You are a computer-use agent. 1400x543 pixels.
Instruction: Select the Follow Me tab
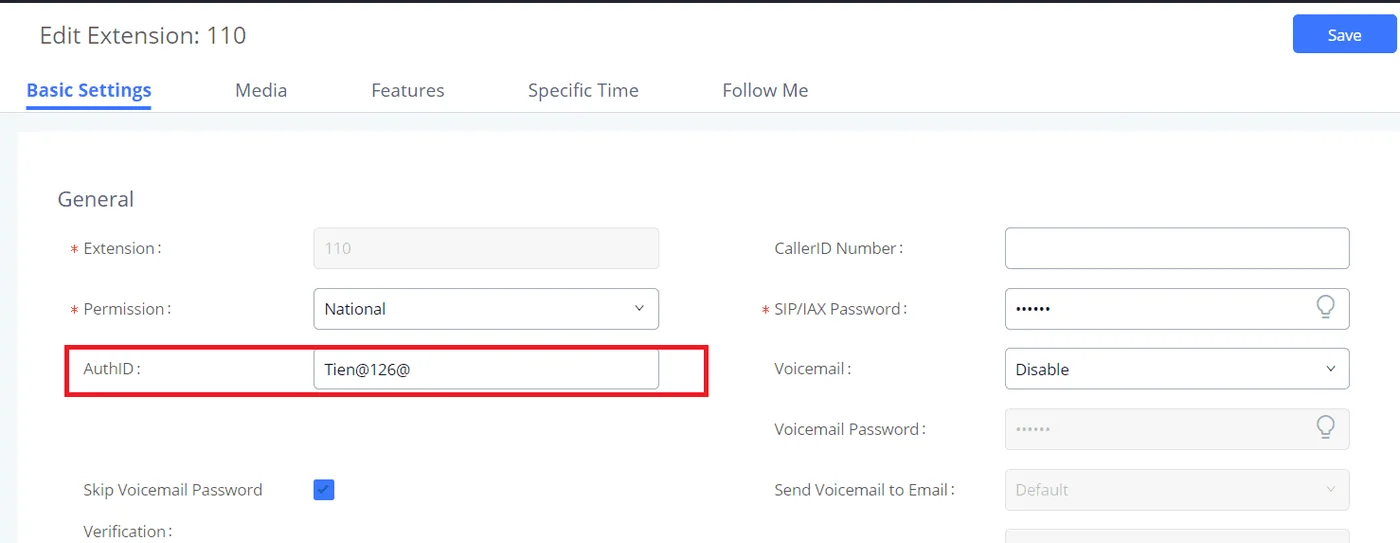765,90
